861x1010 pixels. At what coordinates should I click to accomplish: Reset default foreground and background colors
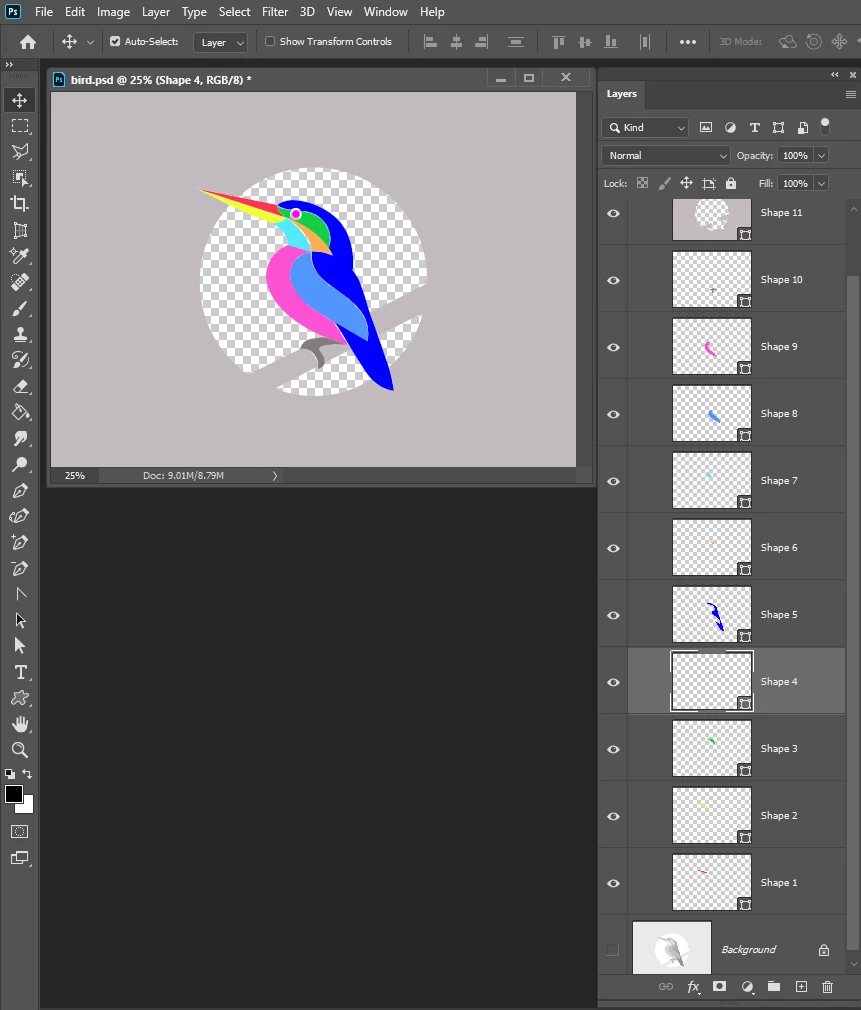tap(10, 774)
